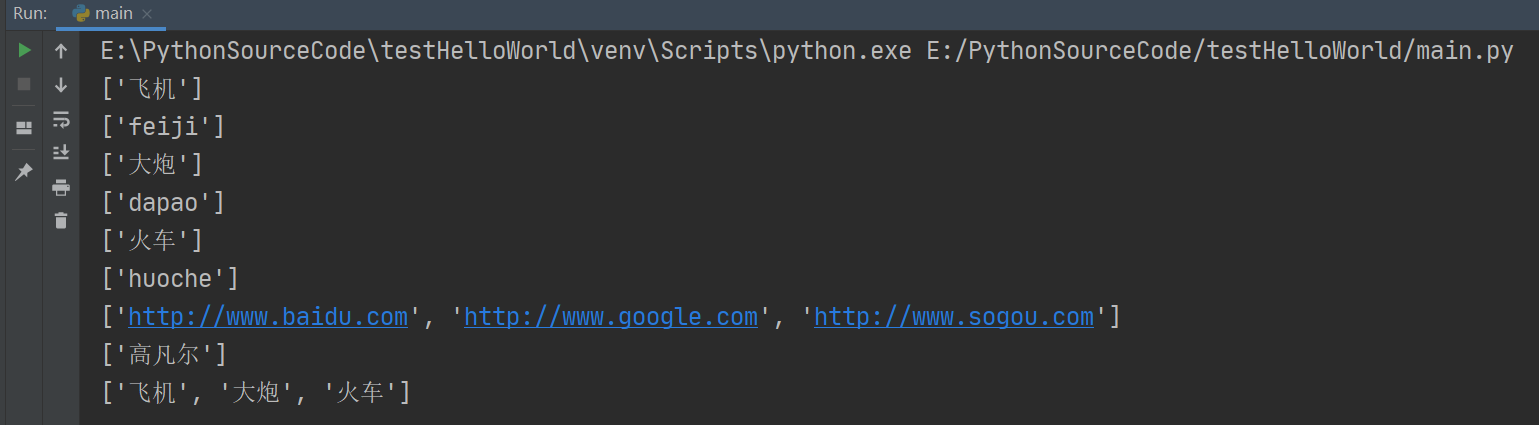Jump down the stack trace
The width and height of the screenshot is (1539, 425).
[61, 85]
